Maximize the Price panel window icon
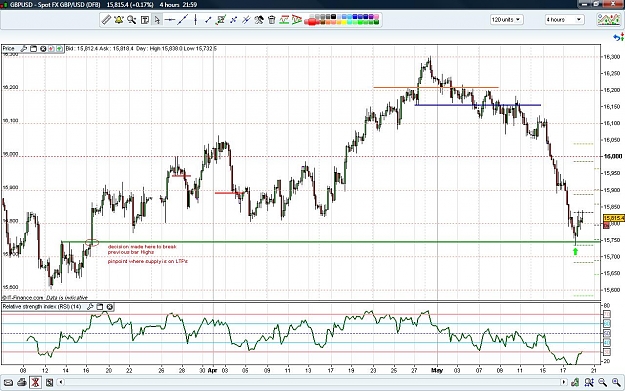 pos(33,49)
